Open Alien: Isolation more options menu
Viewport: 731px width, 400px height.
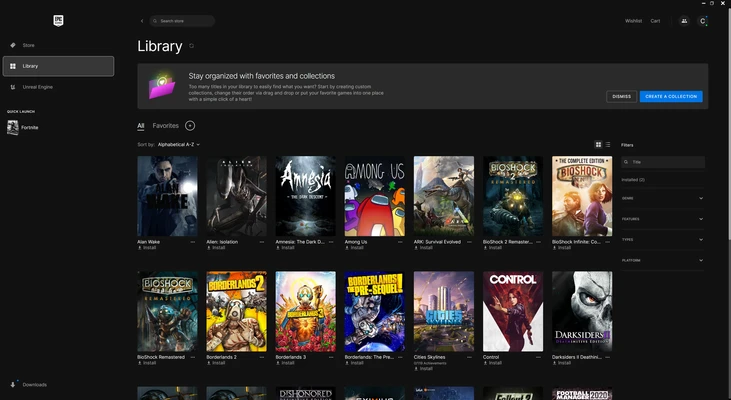point(262,242)
